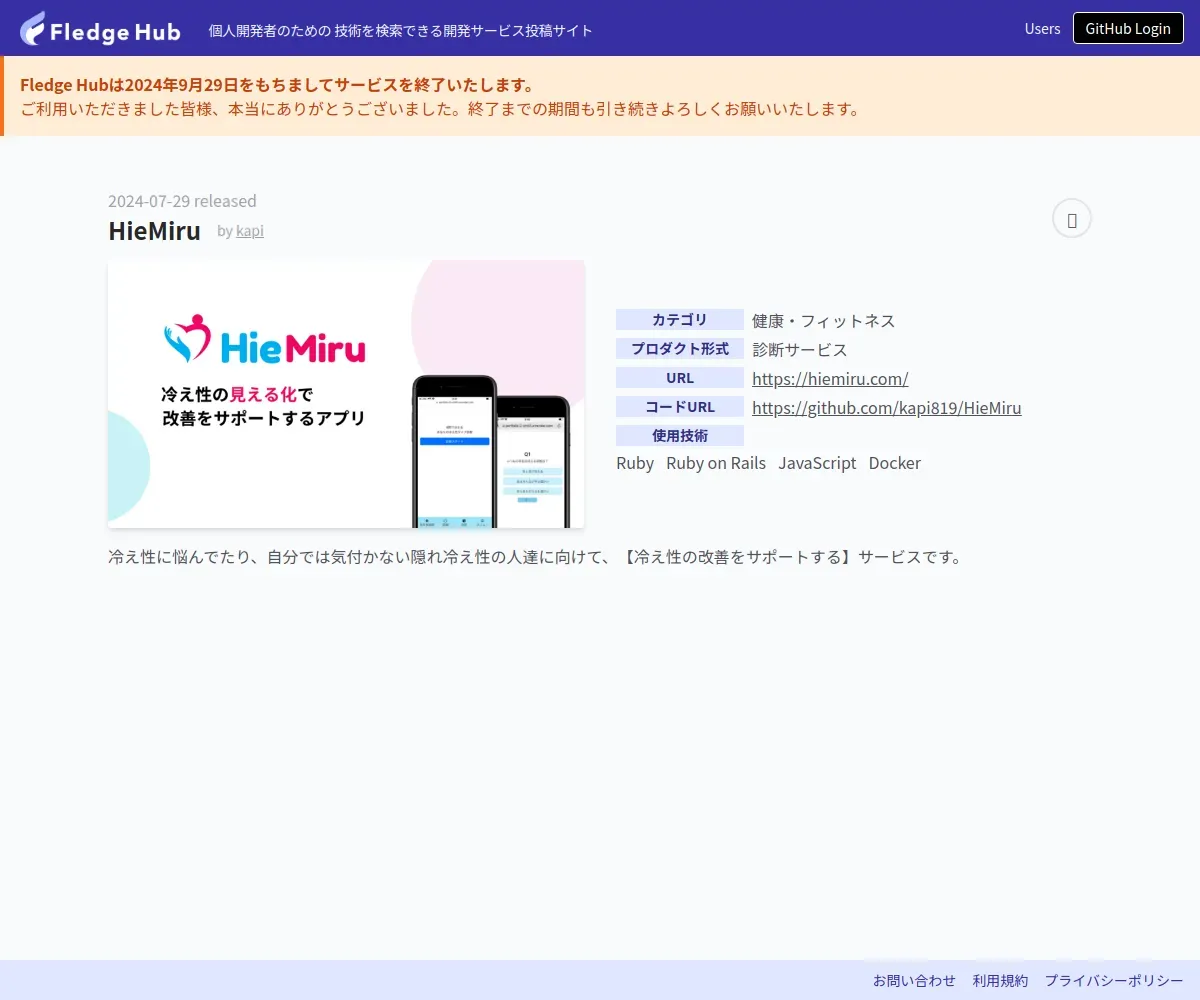Image resolution: width=1200 pixels, height=1000 pixels.
Task: Click the 使用技術 label
Action: point(680,436)
